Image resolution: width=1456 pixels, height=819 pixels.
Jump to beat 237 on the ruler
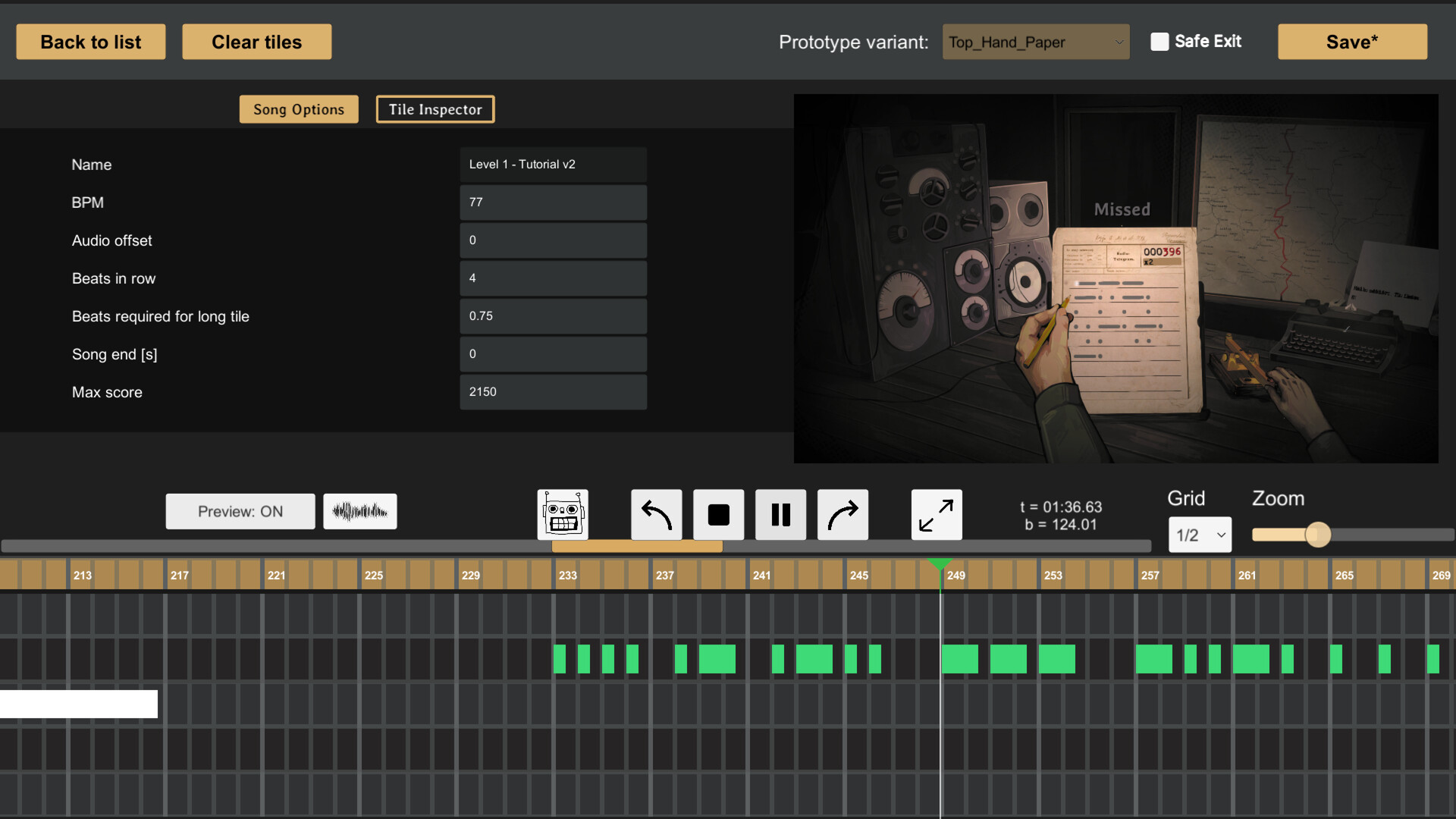664,575
